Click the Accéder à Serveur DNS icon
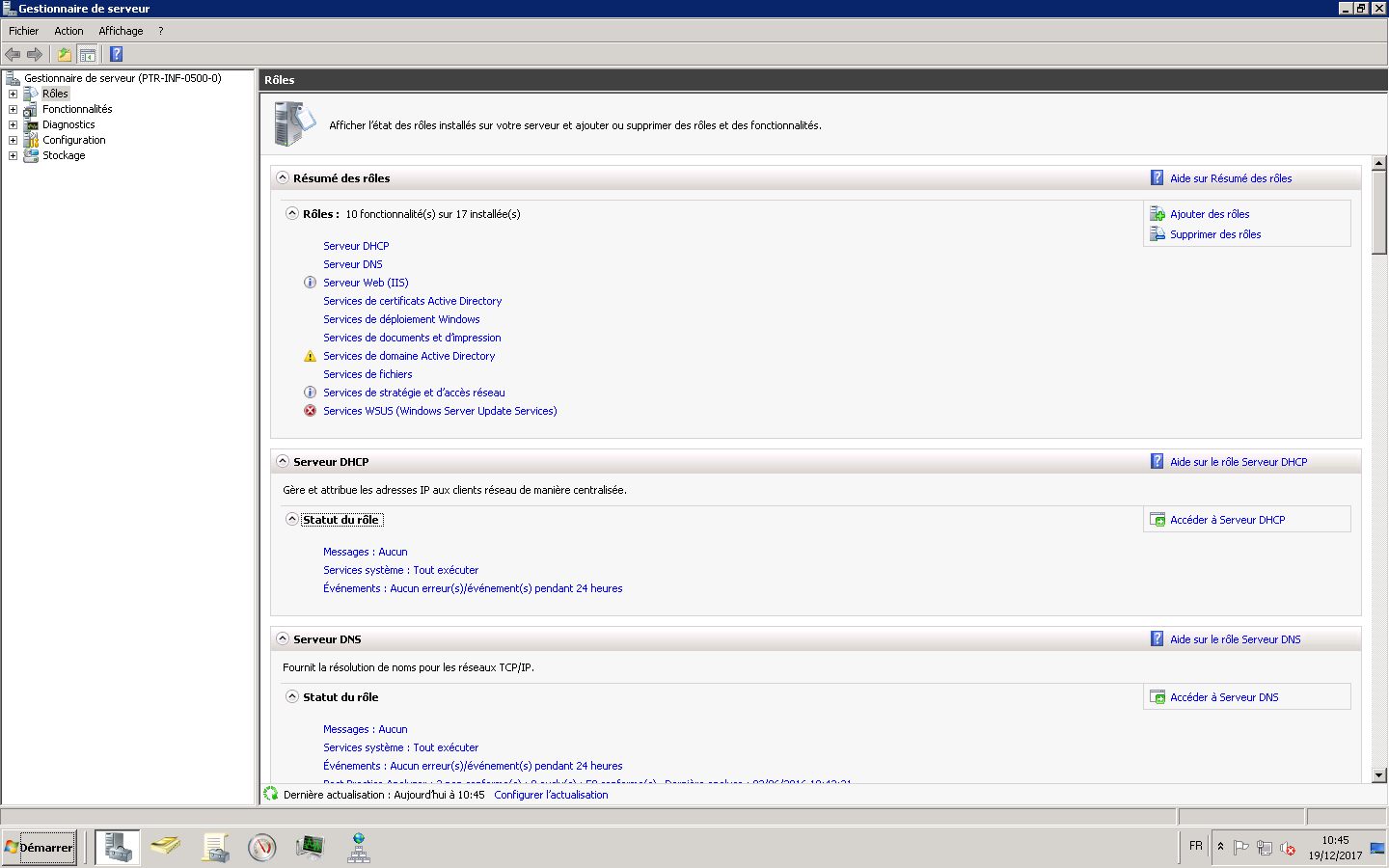This screenshot has height=868, width=1389. (x=1157, y=697)
